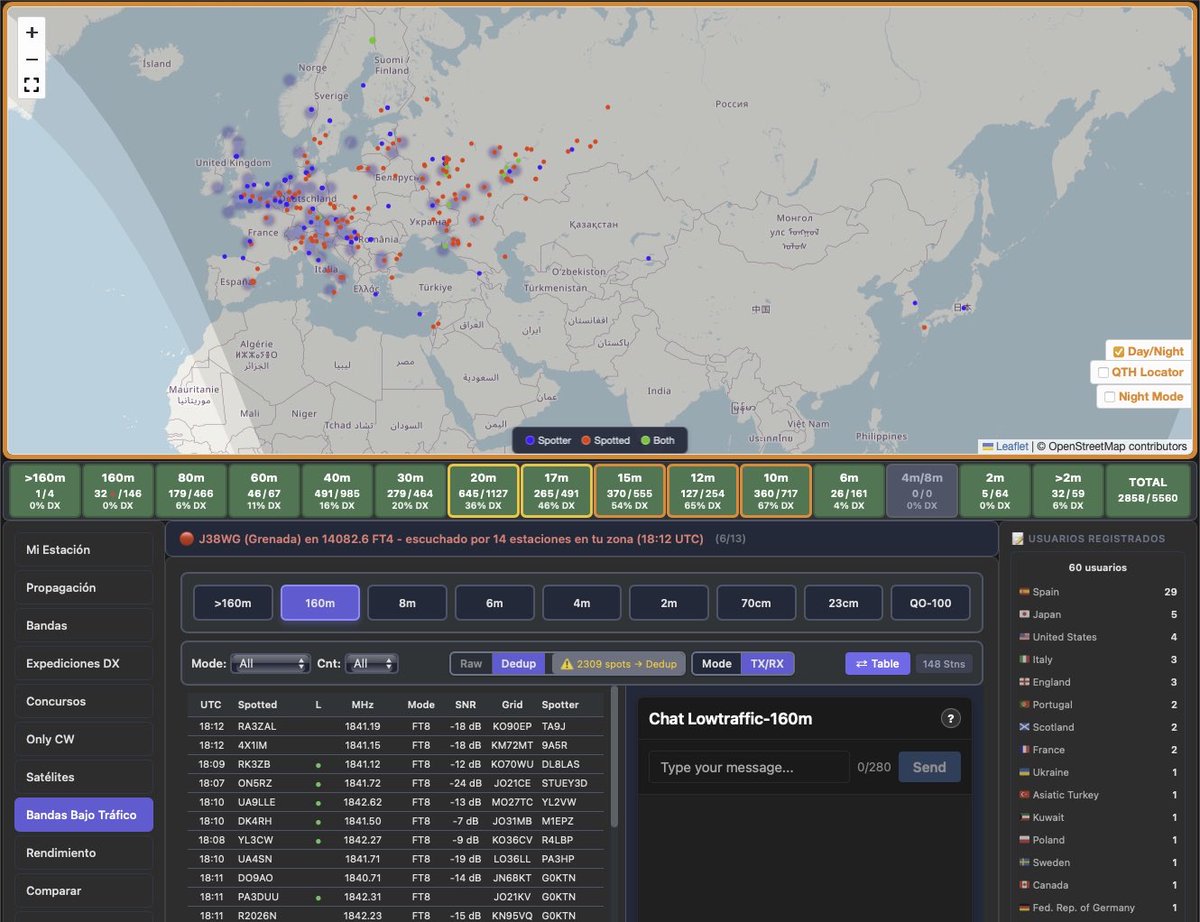Open Satélites in the sidebar
The height and width of the screenshot is (922, 1200).
click(x=84, y=778)
